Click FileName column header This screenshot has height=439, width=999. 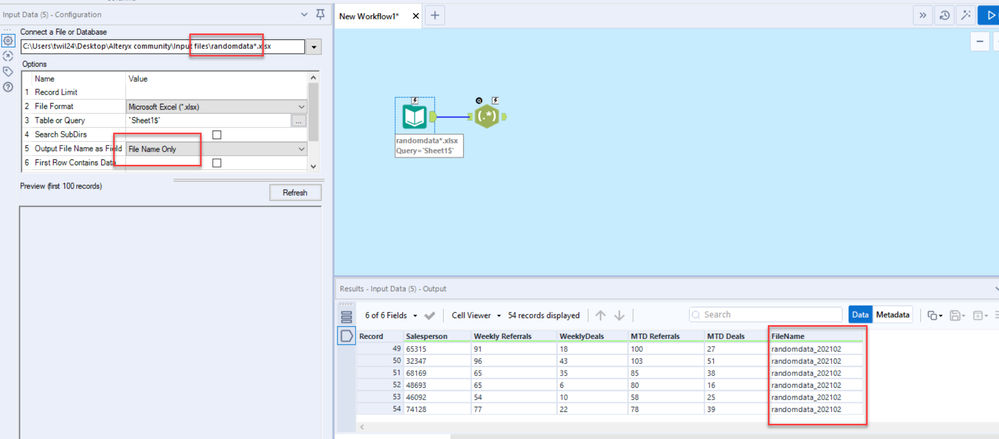[816, 336]
